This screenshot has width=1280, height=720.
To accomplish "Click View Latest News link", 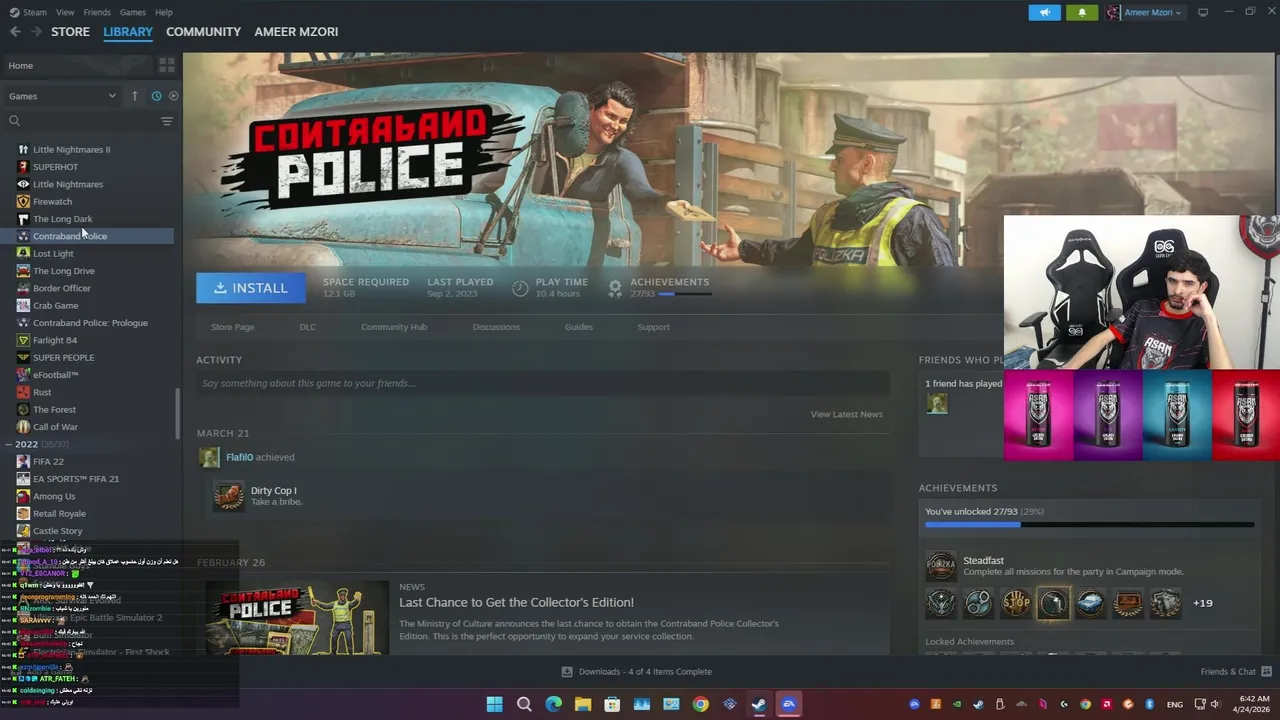I will coord(846,414).
